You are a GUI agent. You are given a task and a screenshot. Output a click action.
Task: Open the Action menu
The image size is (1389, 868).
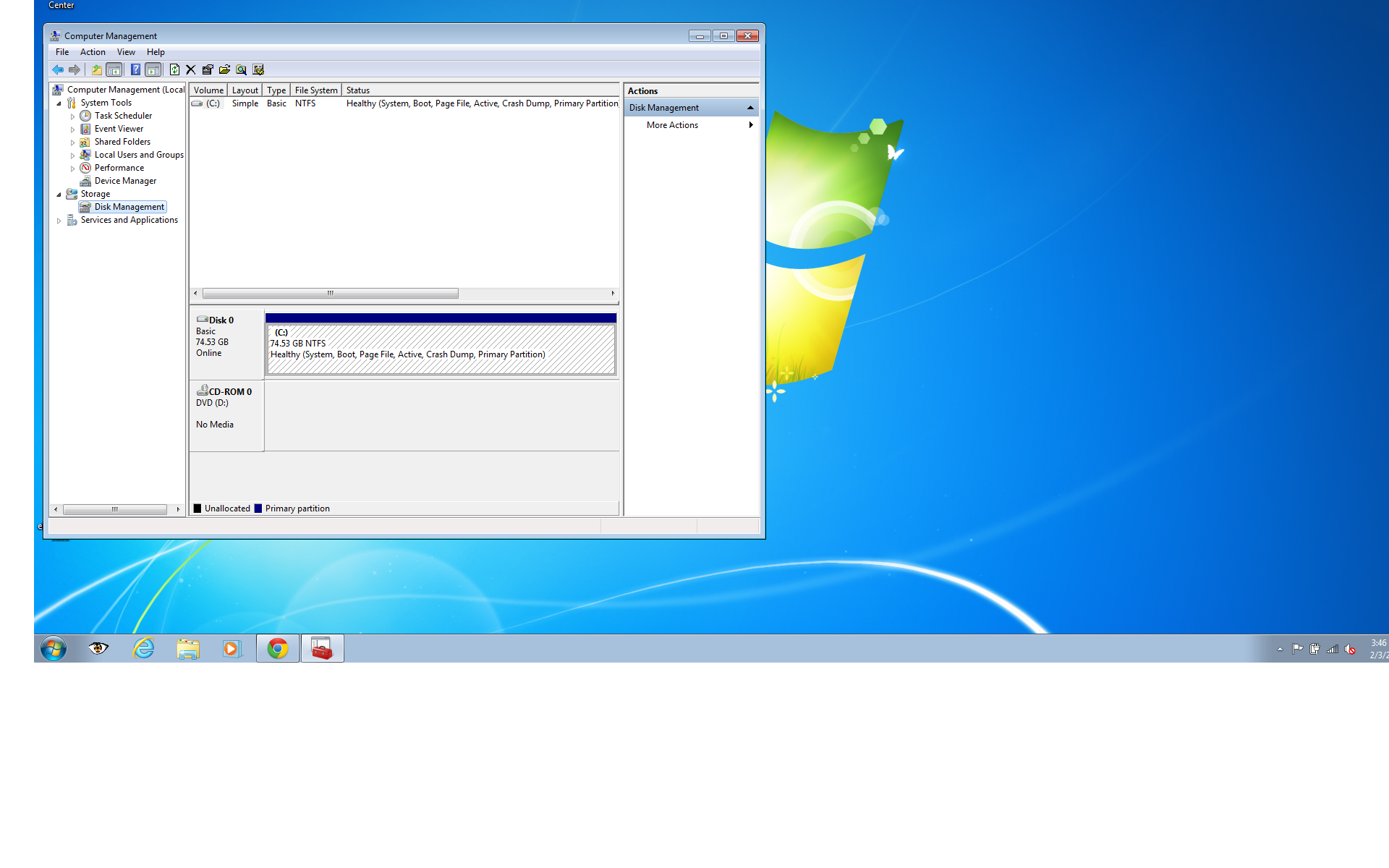click(x=93, y=52)
